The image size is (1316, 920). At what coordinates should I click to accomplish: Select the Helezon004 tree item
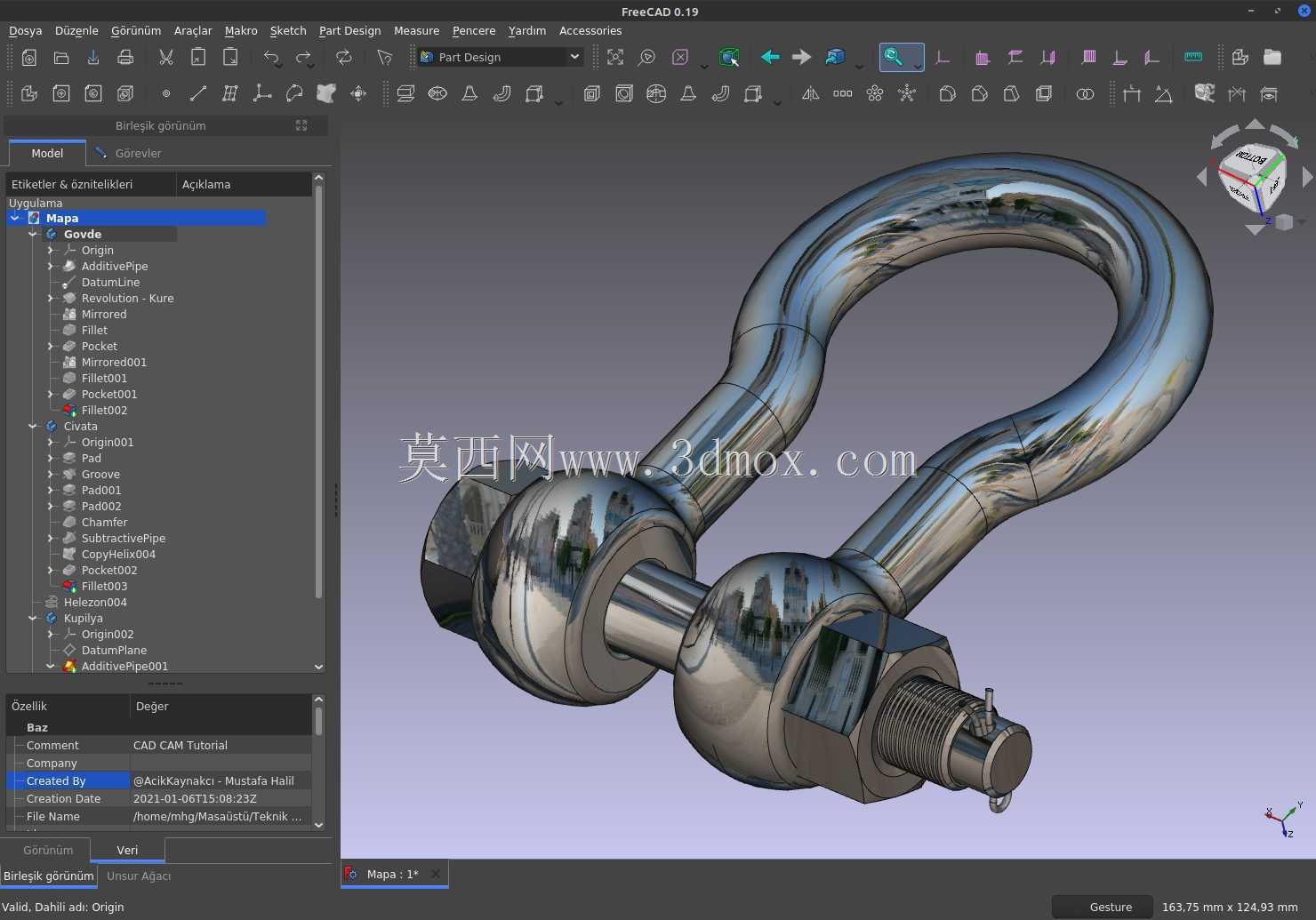[x=95, y=602]
